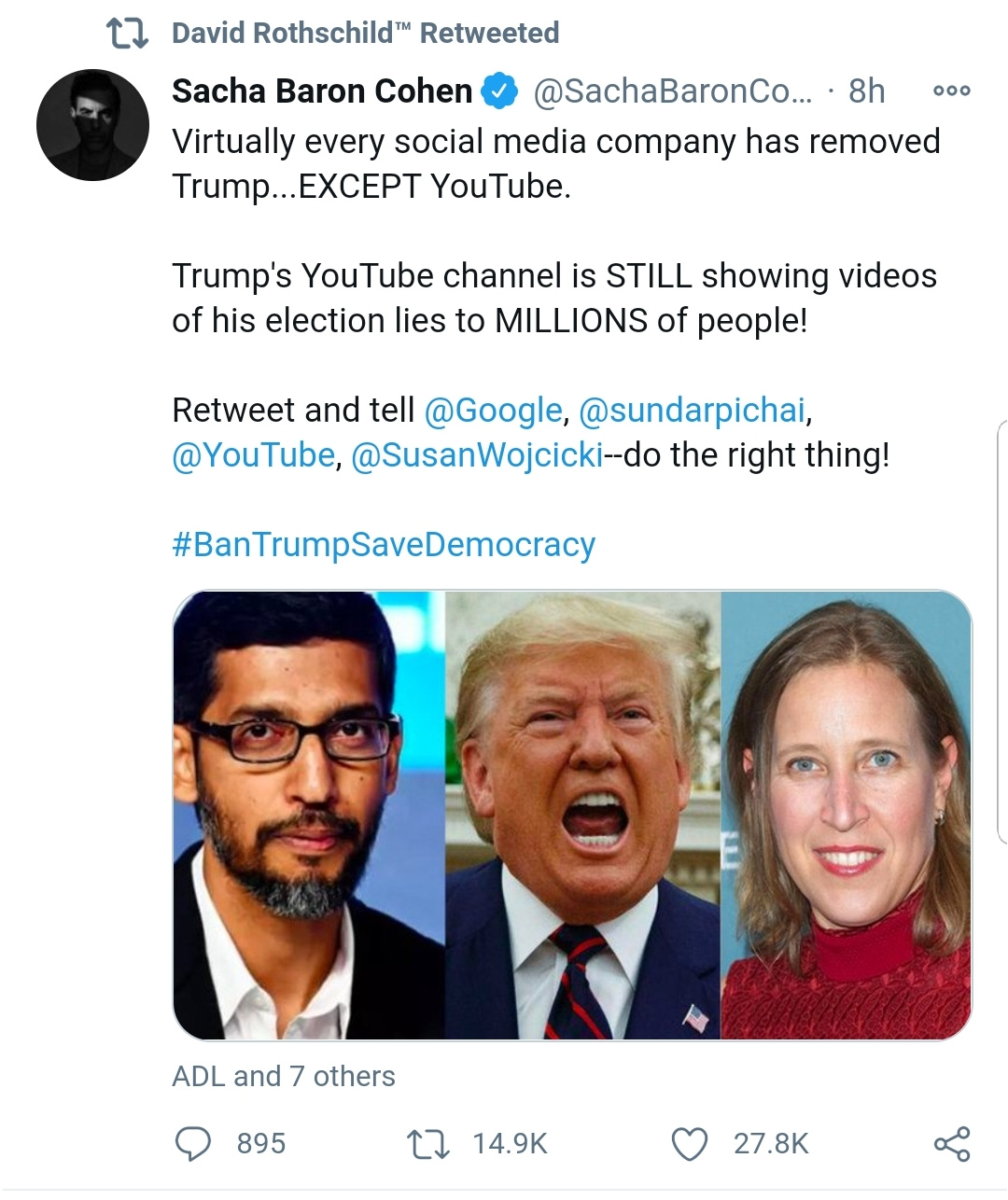Open the #BanTrumpSaveDemocracy hashtag

[384, 544]
